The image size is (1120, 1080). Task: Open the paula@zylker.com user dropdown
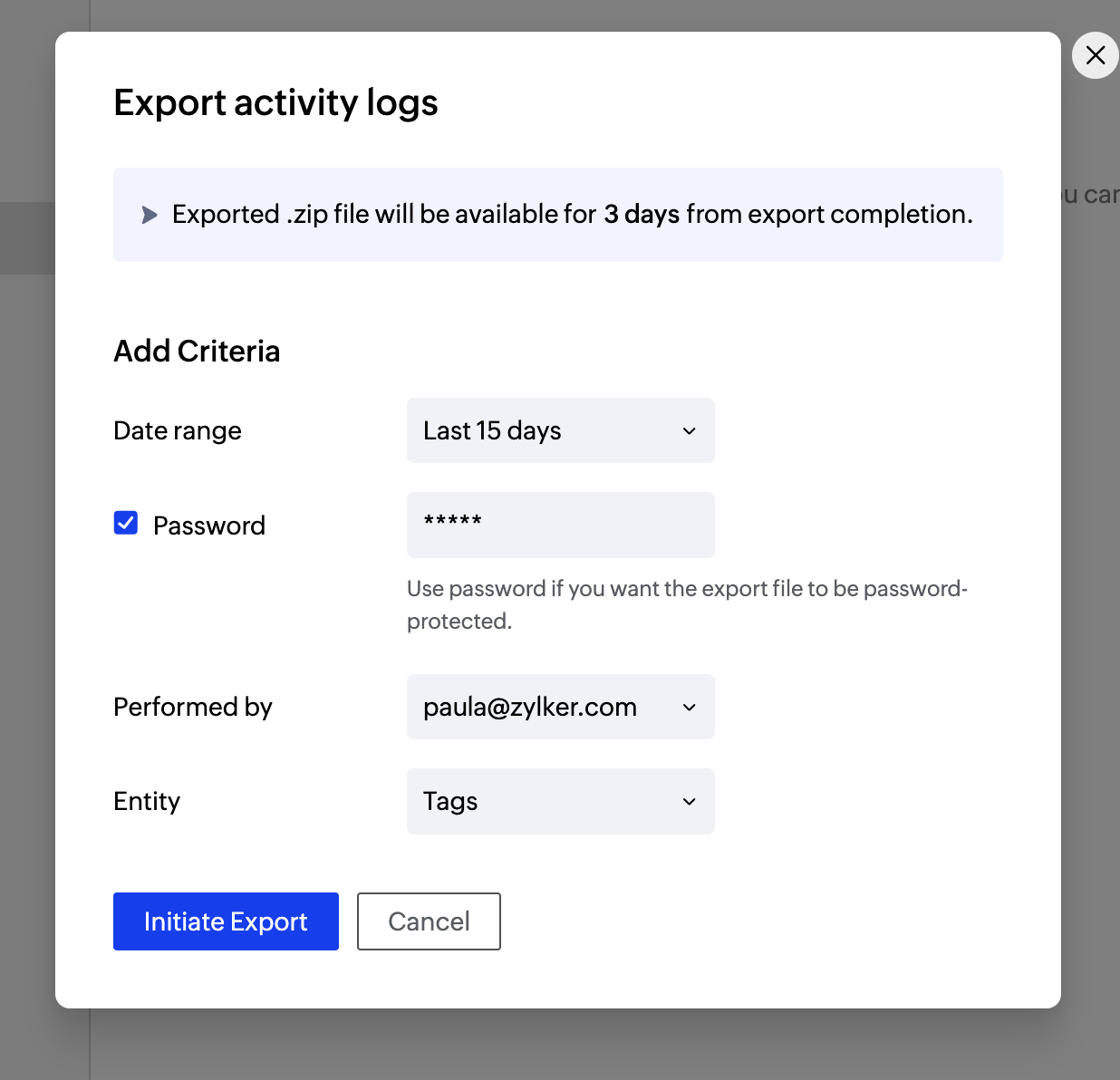point(544,707)
